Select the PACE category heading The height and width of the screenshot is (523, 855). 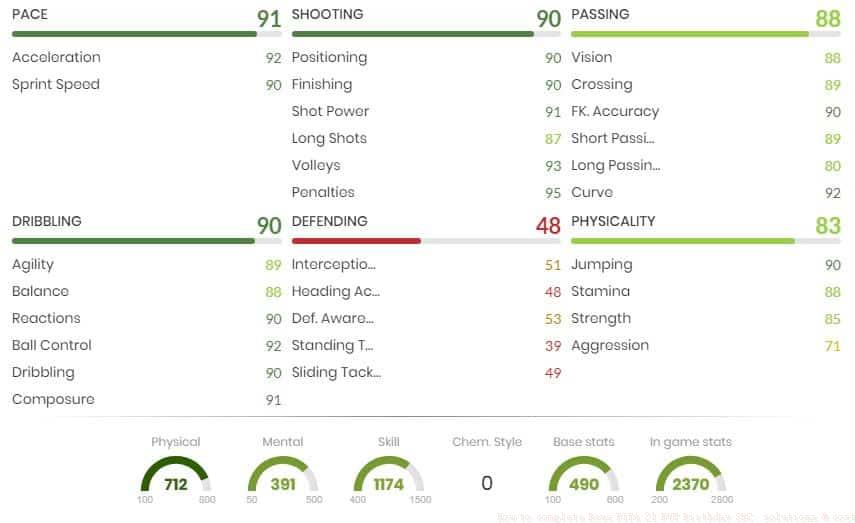click(30, 14)
